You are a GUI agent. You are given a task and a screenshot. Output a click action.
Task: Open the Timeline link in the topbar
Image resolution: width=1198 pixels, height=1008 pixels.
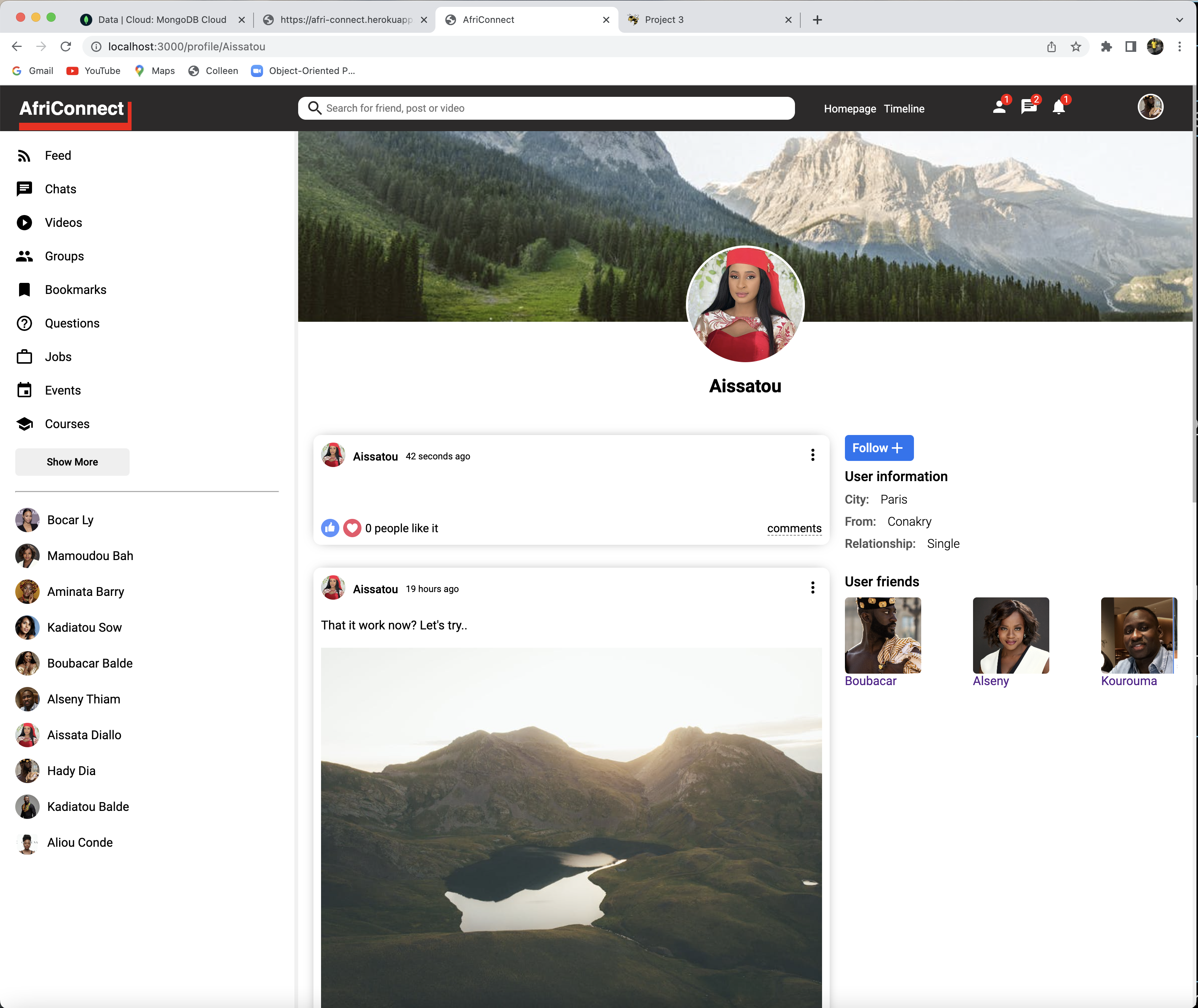point(904,109)
